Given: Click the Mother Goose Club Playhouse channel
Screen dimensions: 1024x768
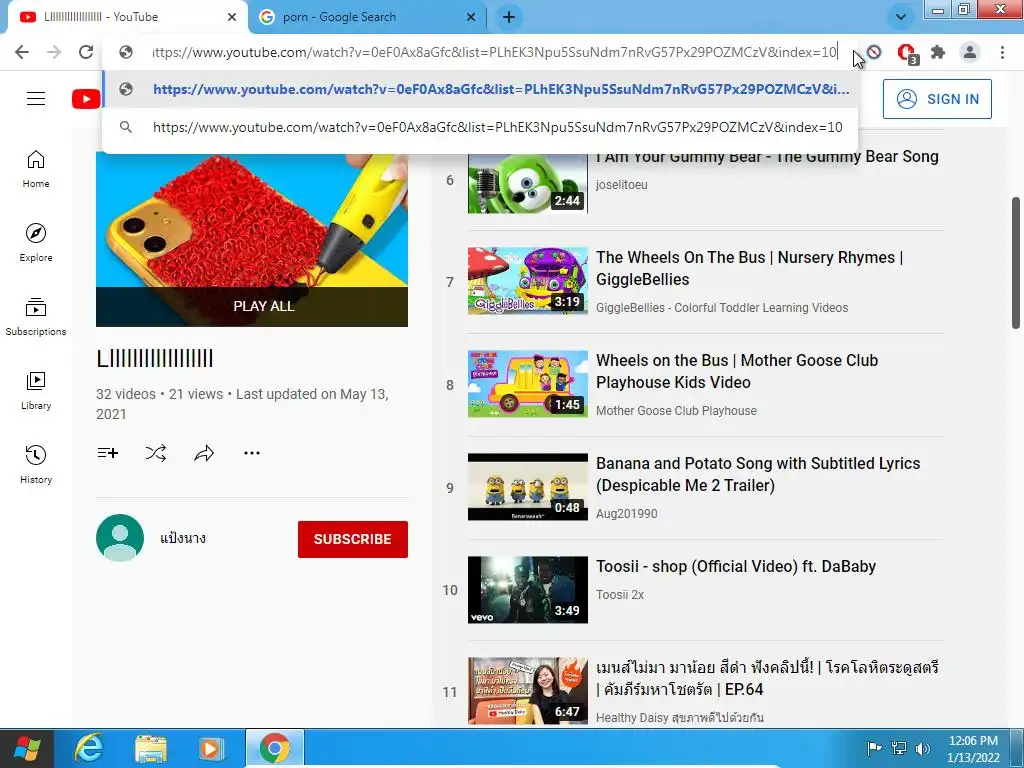Looking at the screenshot, I should 676,411.
